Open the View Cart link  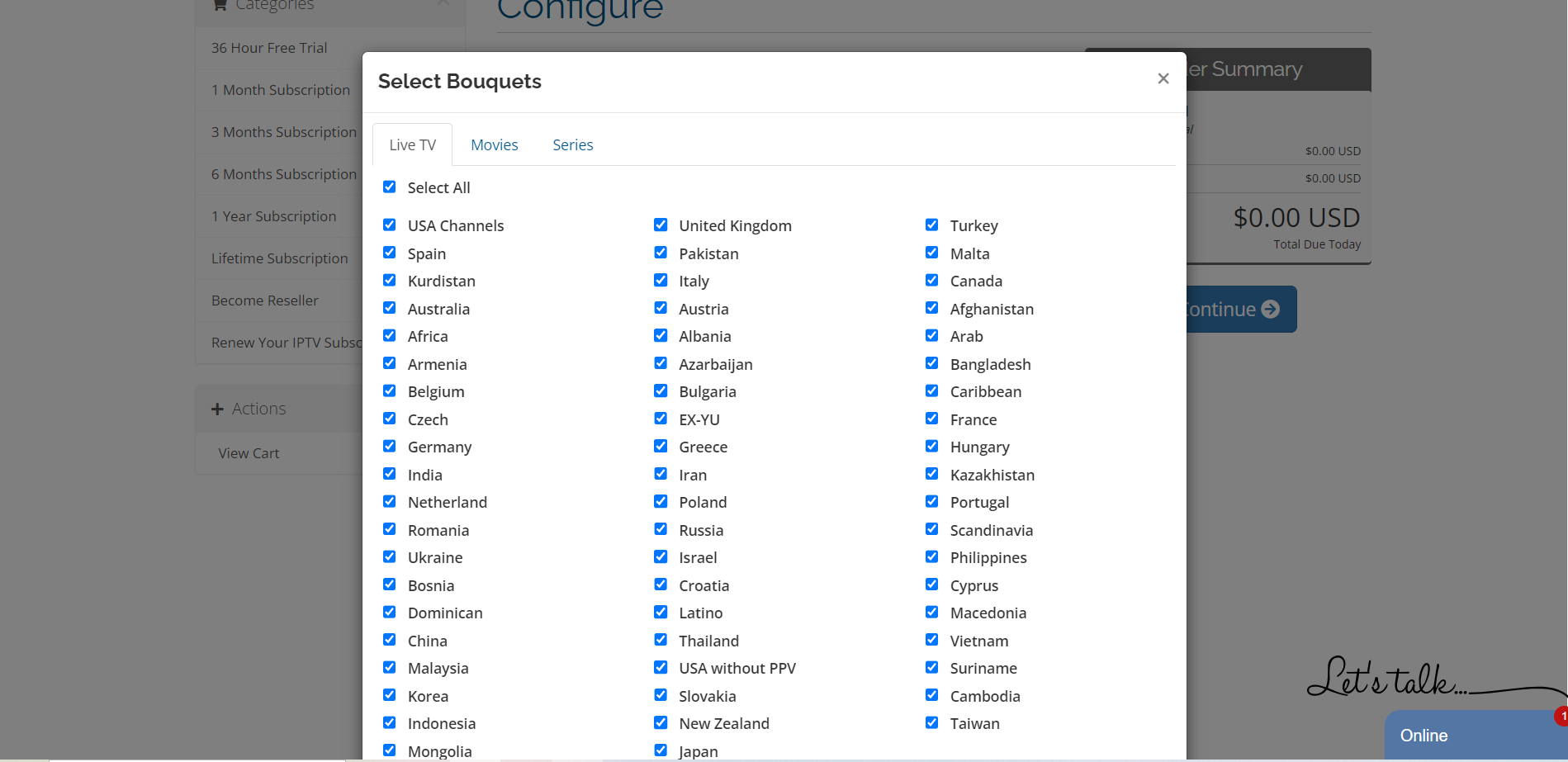pyautogui.click(x=249, y=453)
